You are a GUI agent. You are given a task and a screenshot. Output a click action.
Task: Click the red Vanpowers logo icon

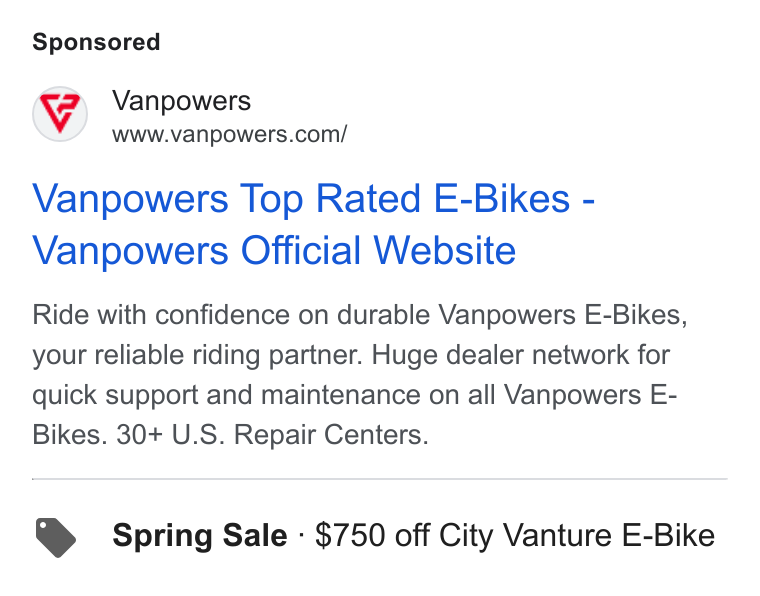[x=60, y=114]
